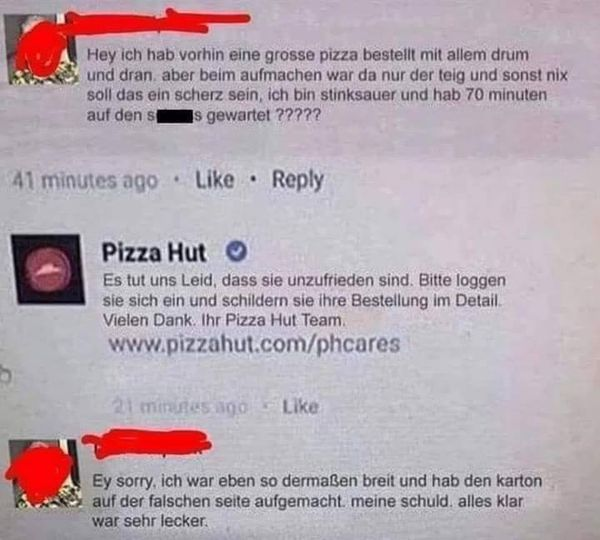Follow the www.pizzahut.com/phcares link

tap(254, 343)
